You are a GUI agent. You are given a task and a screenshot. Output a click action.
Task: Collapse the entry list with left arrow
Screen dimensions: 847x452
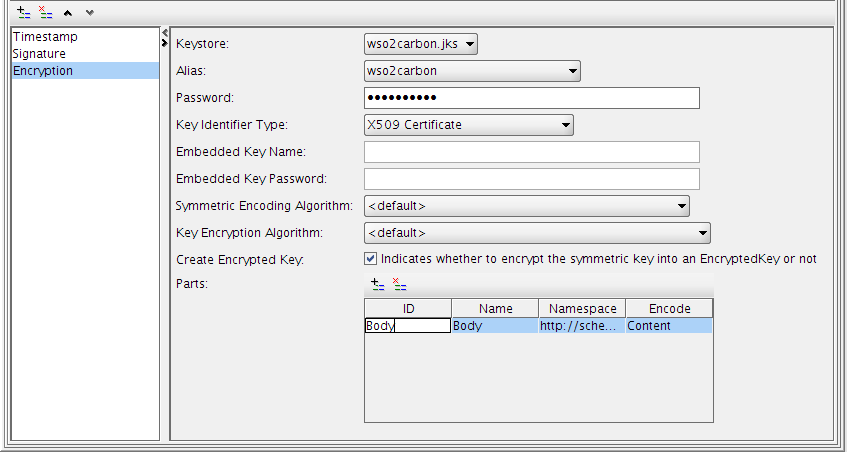[x=165, y=32]
